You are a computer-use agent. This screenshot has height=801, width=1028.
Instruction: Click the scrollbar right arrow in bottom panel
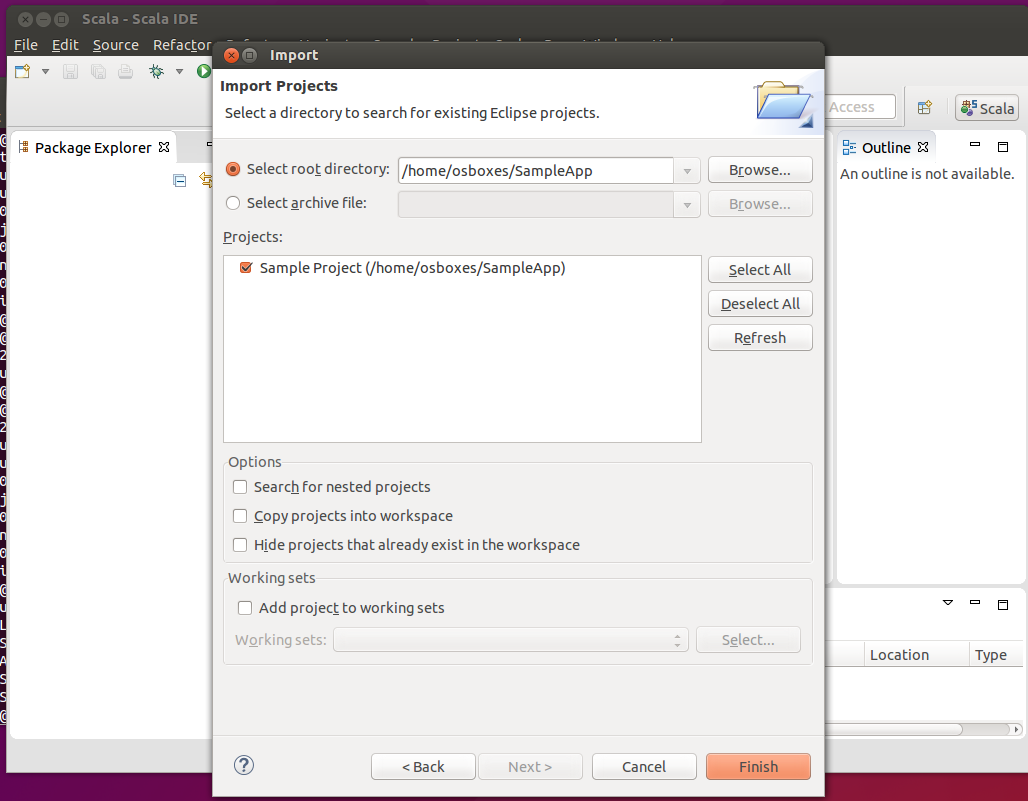1016,729
